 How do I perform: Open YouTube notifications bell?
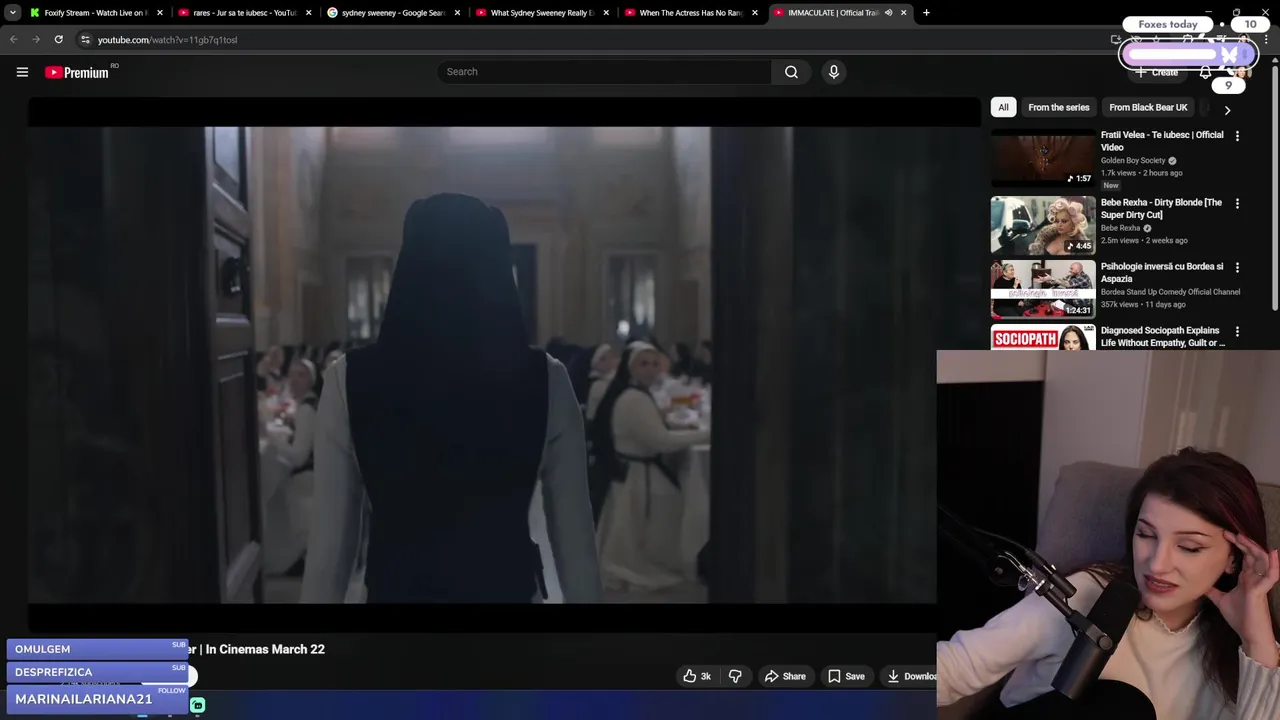[x=1205, y=72]
